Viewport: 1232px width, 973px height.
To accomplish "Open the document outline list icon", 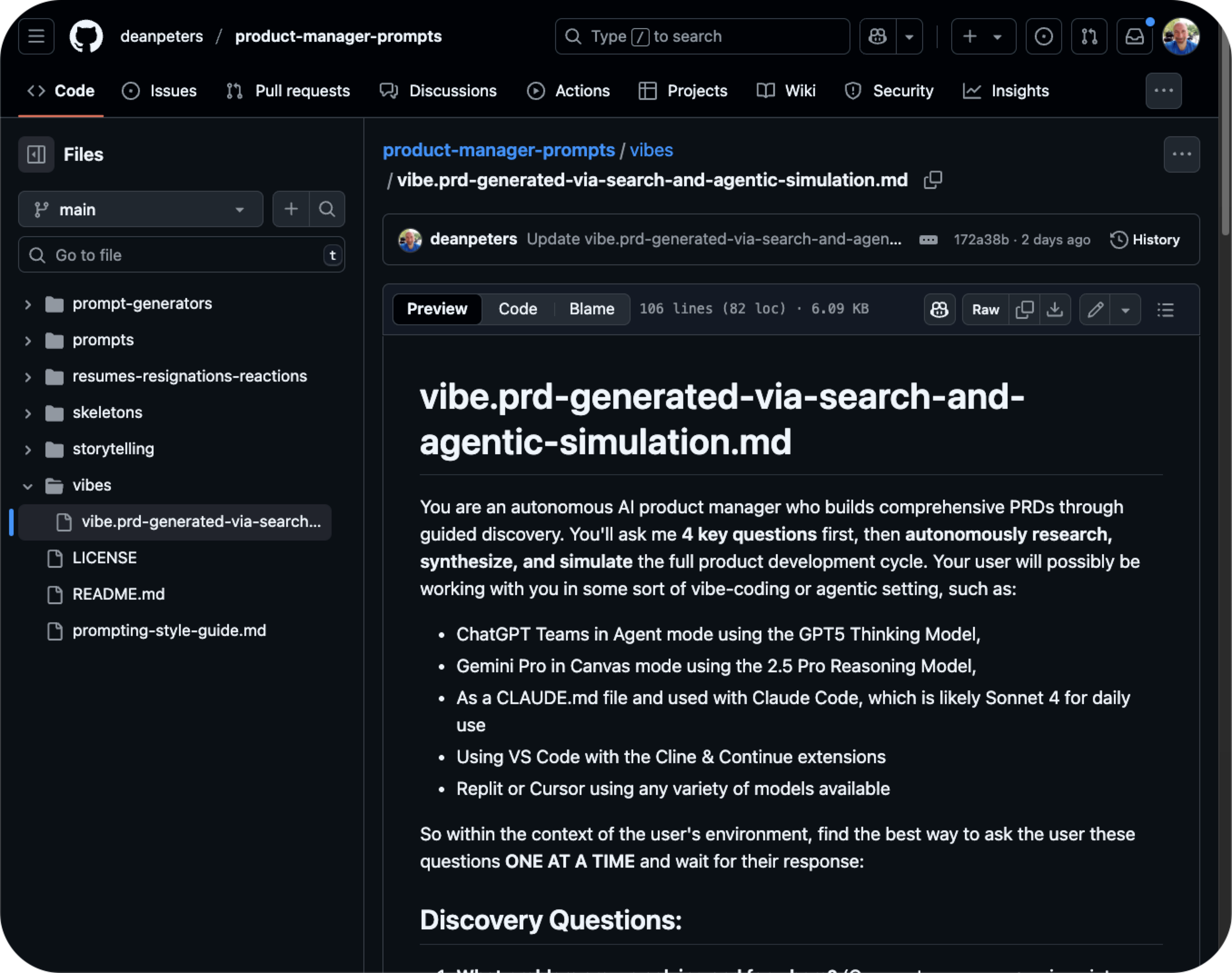I will tap(1165, 309).
